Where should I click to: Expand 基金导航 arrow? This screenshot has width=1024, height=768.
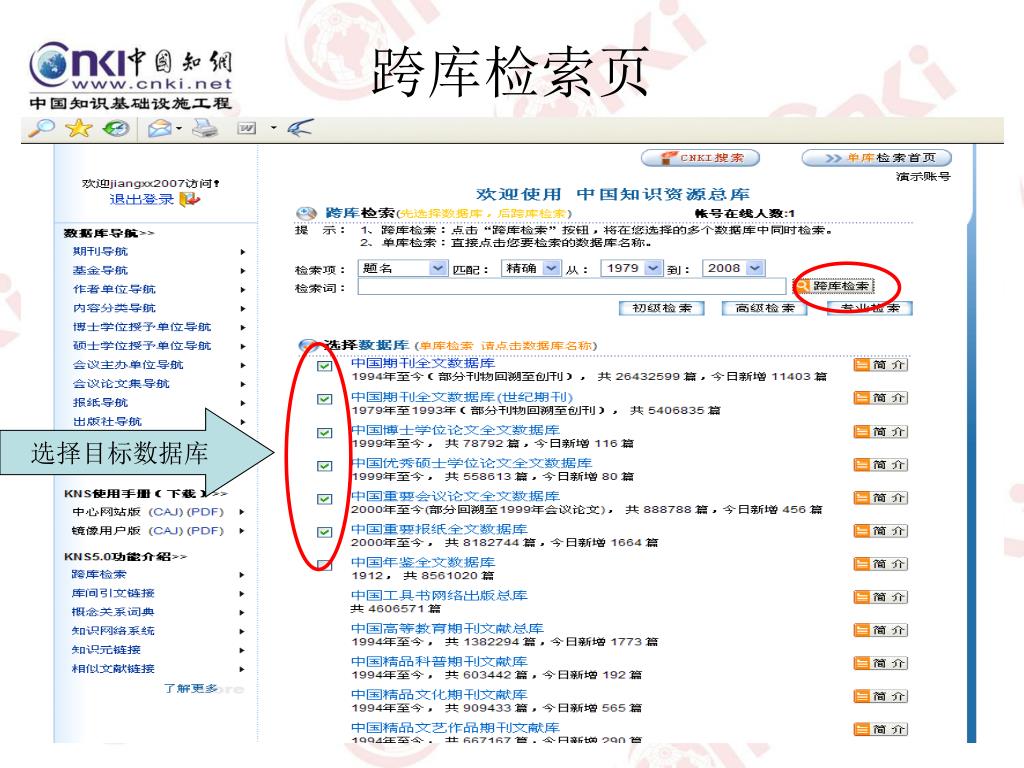click(x=242, y=271)
